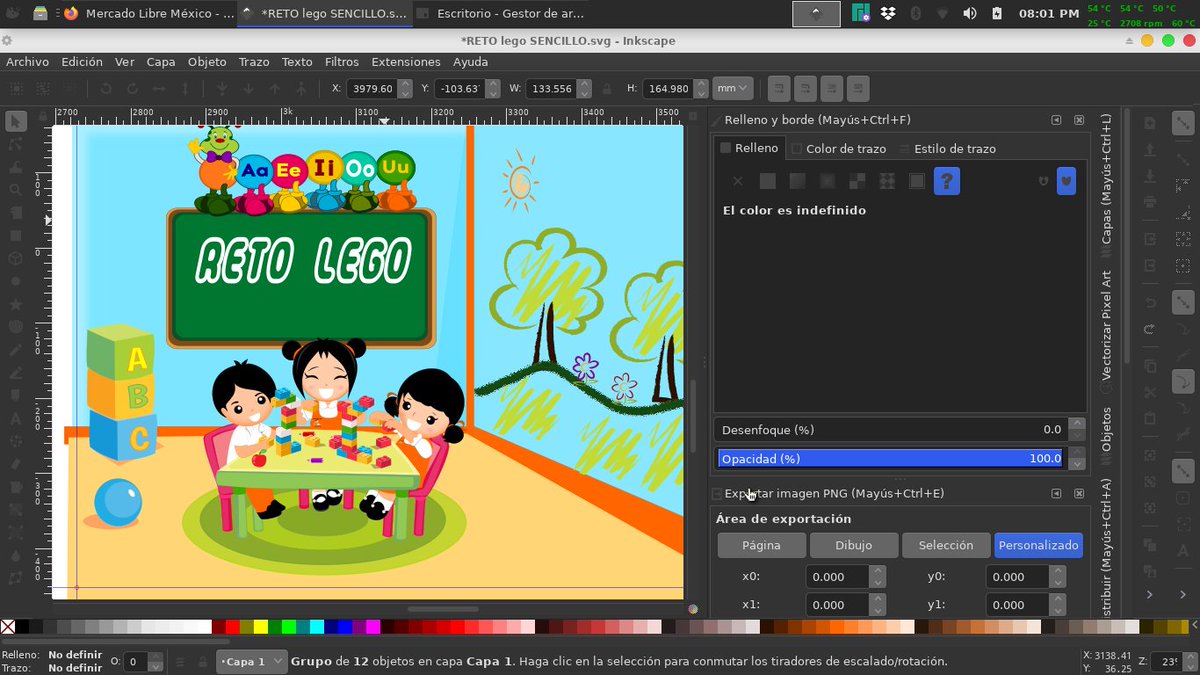Increase the X position stepper
The width and height of the screenshot is (1200, 675).
pyautogui.click(x=405, y=84)
